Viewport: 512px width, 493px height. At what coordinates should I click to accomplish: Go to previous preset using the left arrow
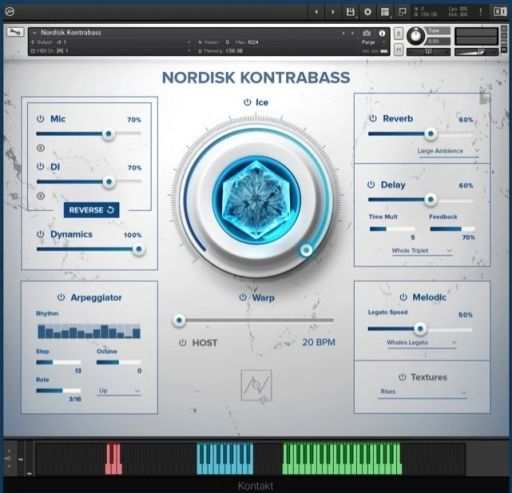coord(316,12)
